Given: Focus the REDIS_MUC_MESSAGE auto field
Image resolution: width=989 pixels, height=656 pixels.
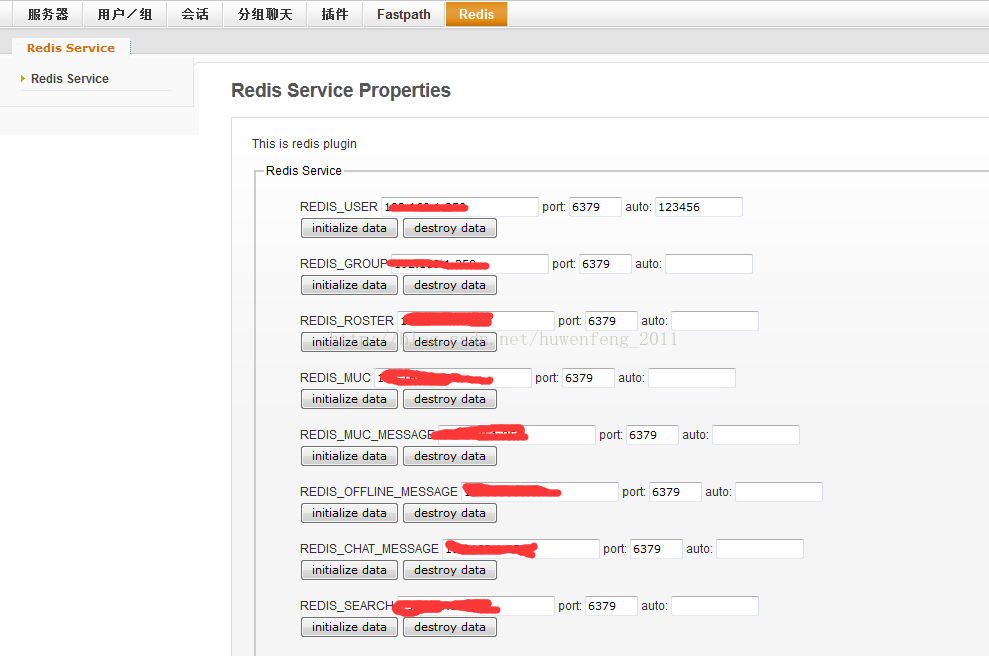Looking at the screenshot, I should tap(756, 435).
